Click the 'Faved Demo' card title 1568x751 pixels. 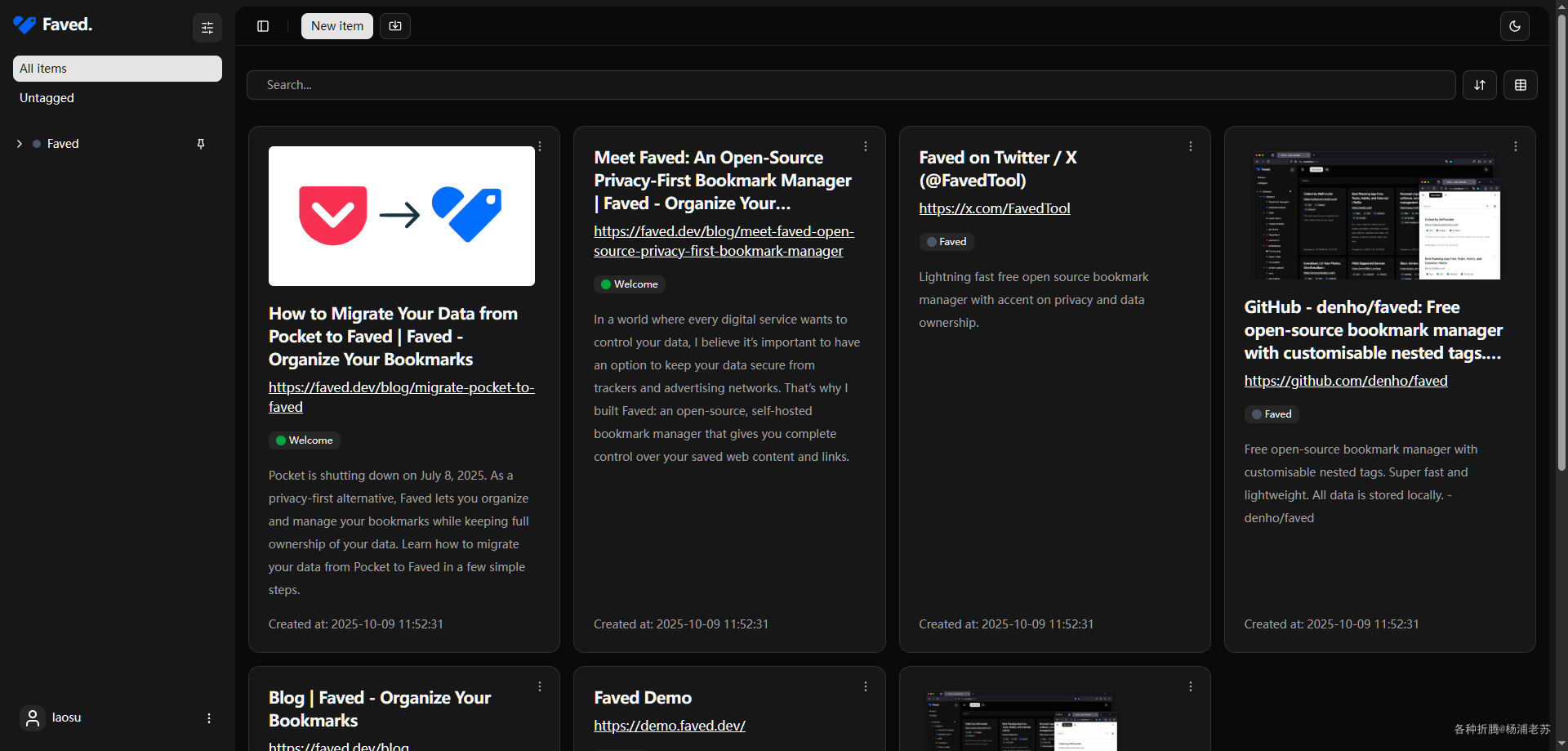tap(643, 698)
